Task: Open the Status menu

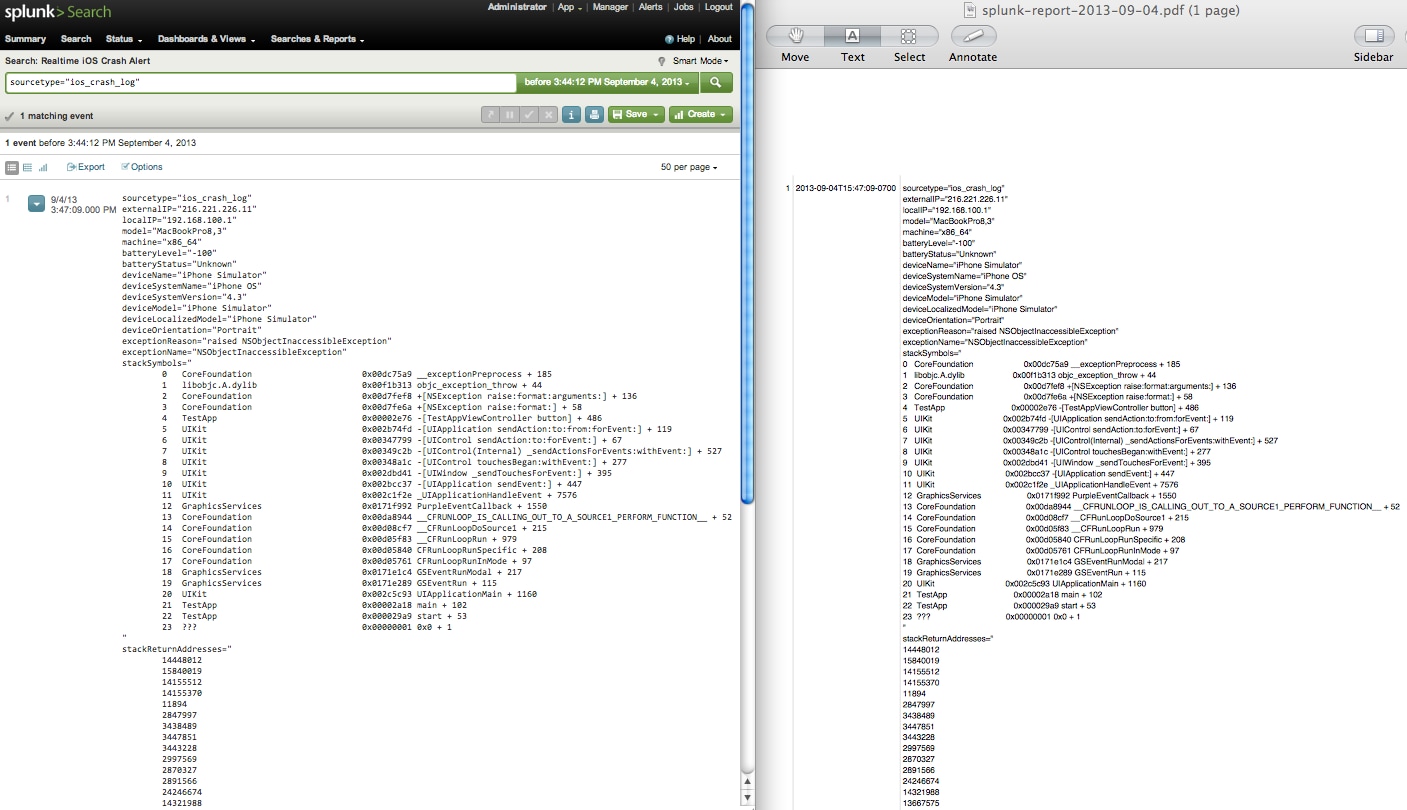Action: [x=124, y=39]
